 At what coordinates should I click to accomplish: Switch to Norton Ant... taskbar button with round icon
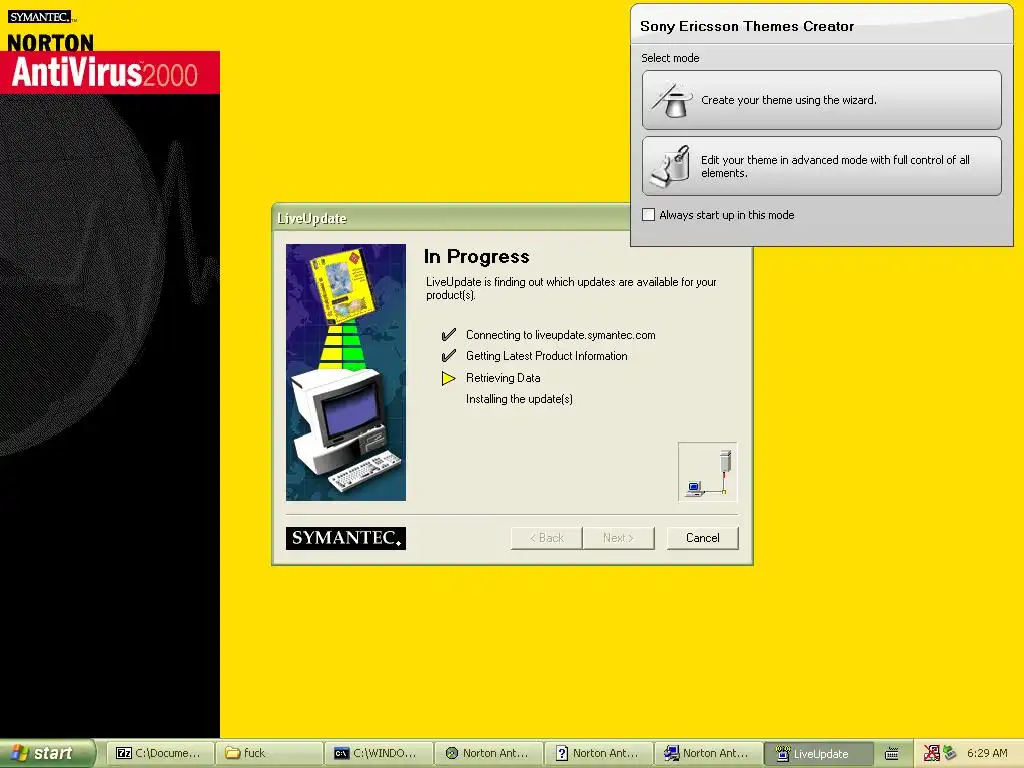tap(489, 754)
